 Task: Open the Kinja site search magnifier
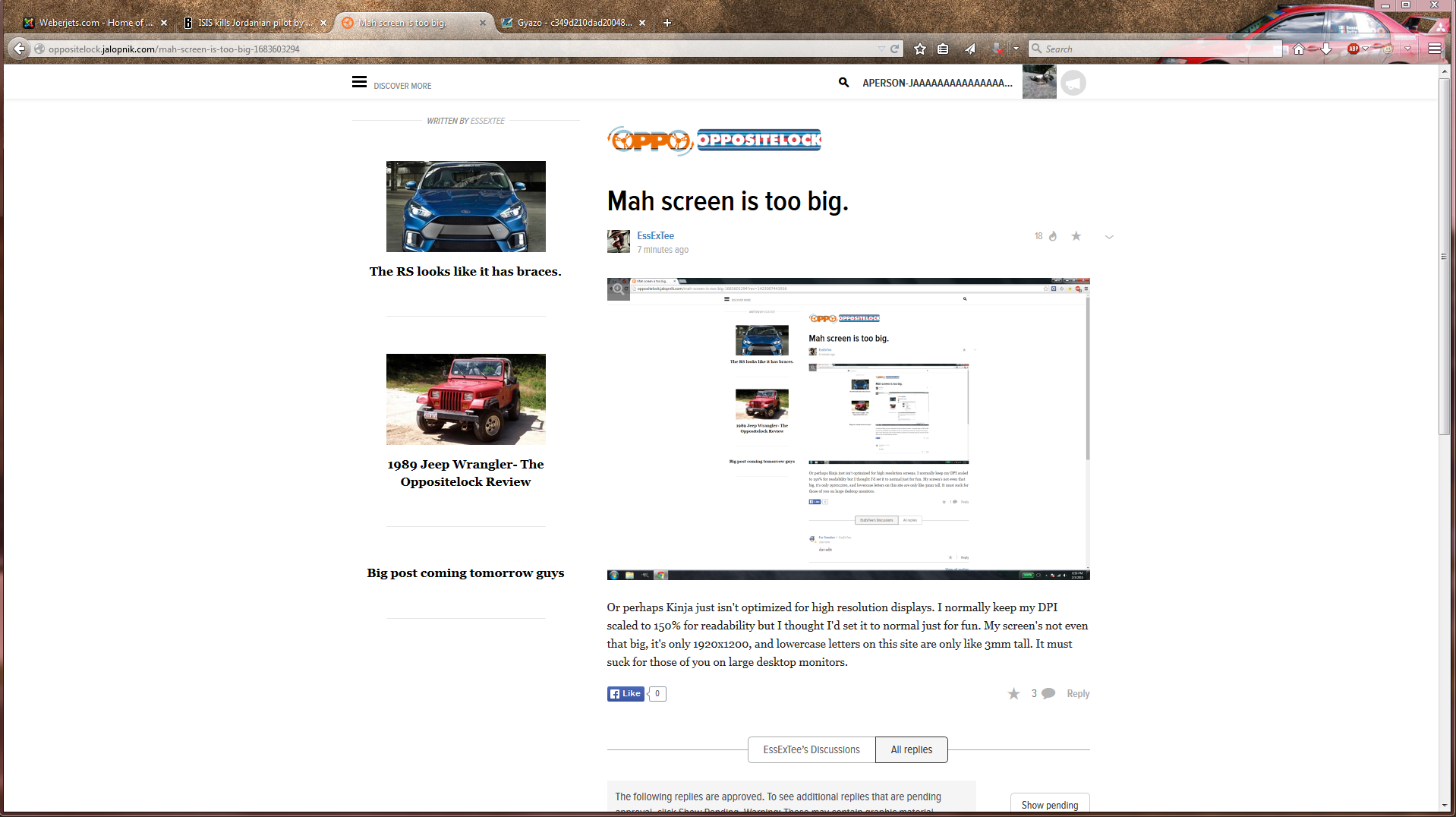(843, 82)
